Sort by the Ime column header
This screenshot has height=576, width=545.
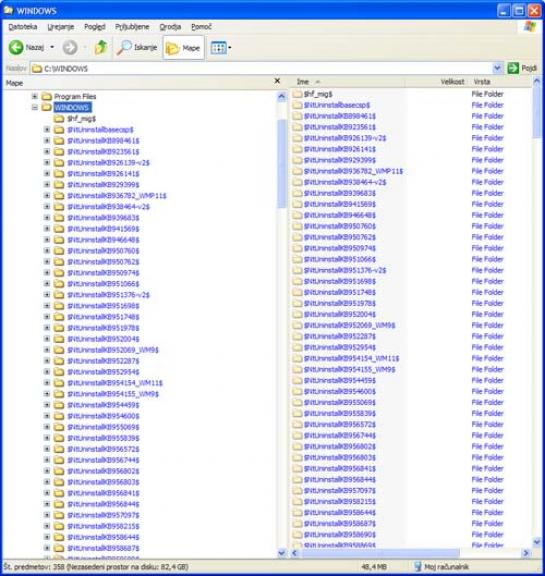pos(348,82)
